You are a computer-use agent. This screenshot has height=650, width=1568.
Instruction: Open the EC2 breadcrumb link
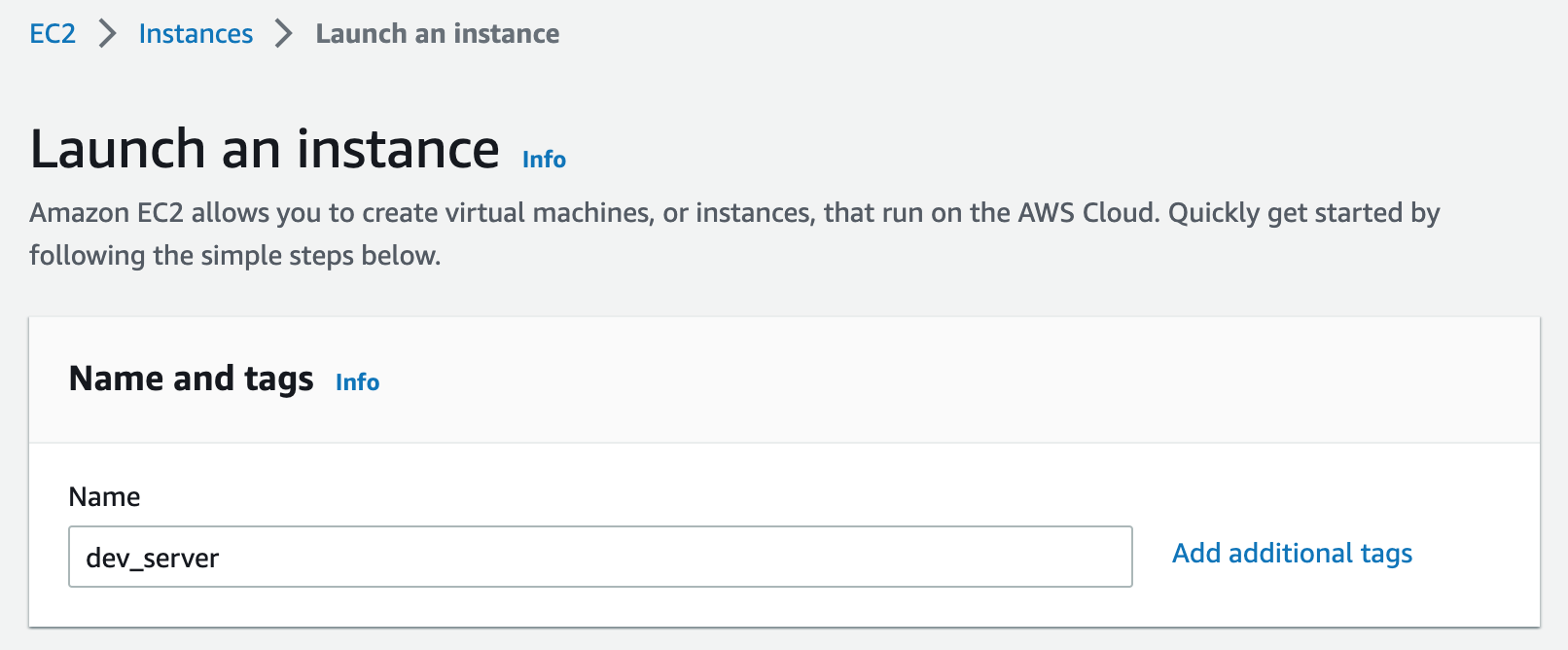click(53, 34)
